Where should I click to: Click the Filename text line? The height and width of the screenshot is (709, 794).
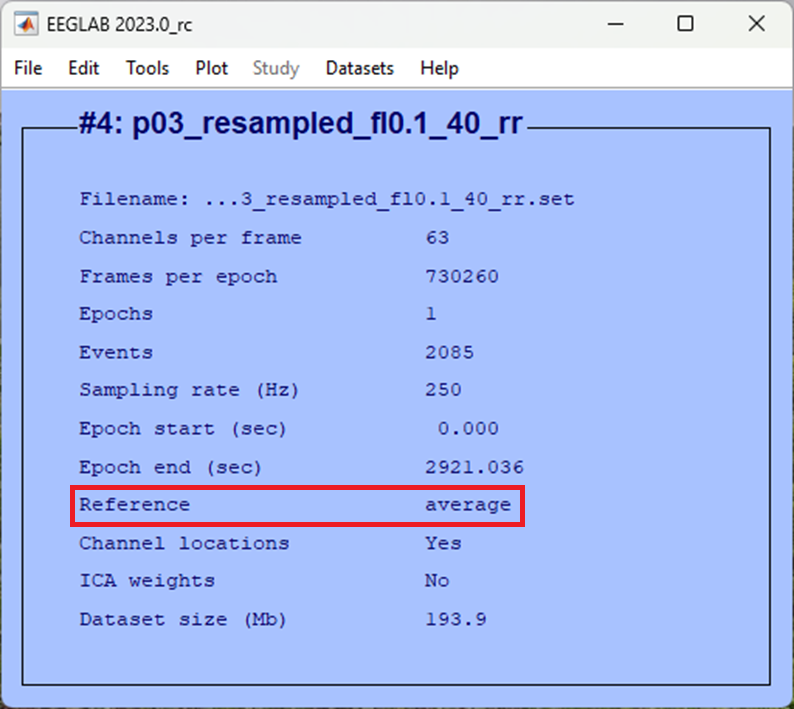click(x=327, y=199)
